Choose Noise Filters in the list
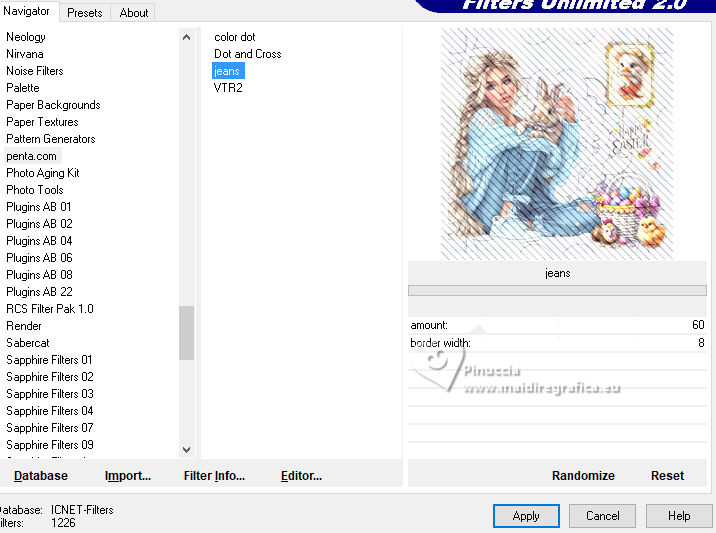716x533 pixels. (x=35, y=71)
